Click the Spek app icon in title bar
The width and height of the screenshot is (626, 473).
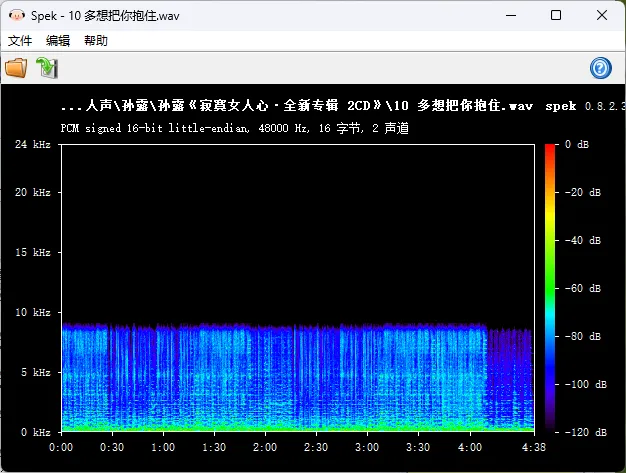point(15,16)
